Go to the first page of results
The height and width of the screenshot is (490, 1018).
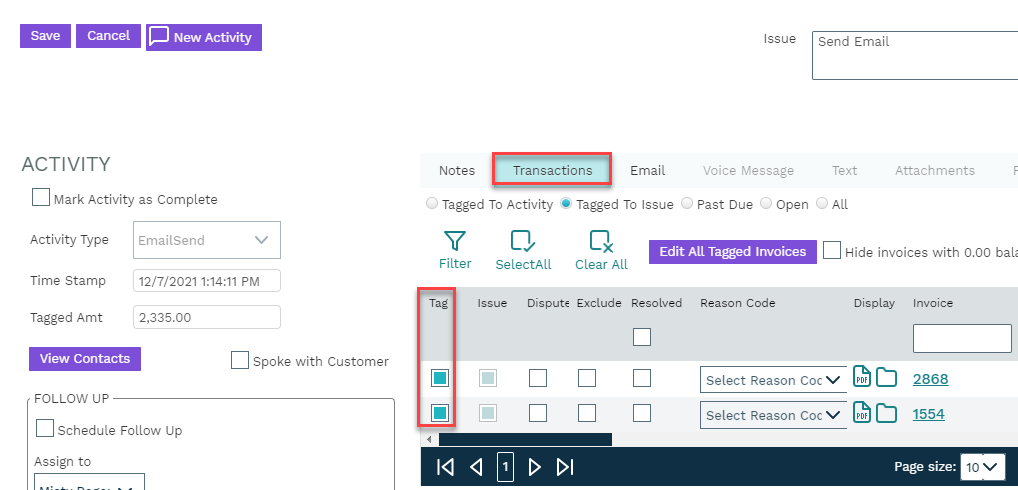pyautogui.click(x=446, y=467)
